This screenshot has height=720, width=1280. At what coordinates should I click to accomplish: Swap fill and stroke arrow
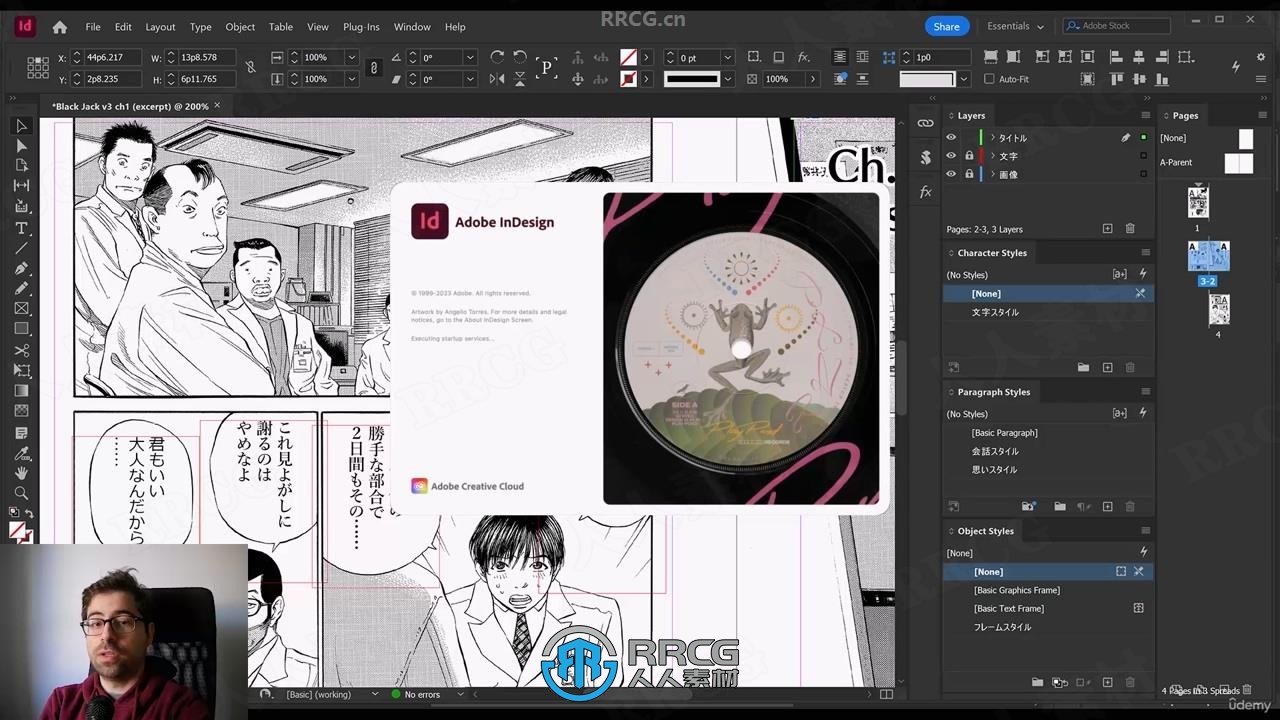click(30, 513)
